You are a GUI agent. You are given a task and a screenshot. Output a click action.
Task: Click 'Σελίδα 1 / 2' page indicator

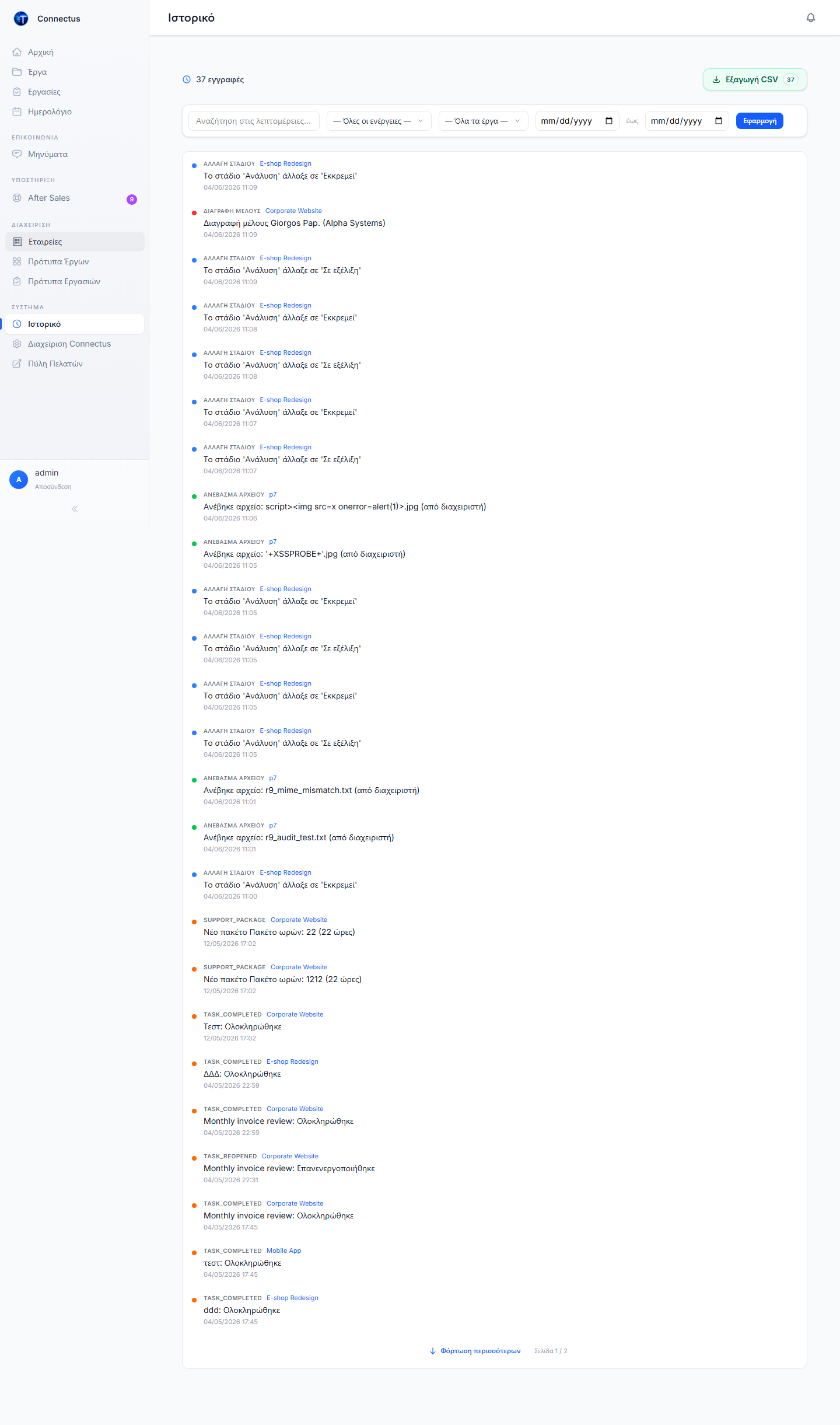[x=551, y=1351]
